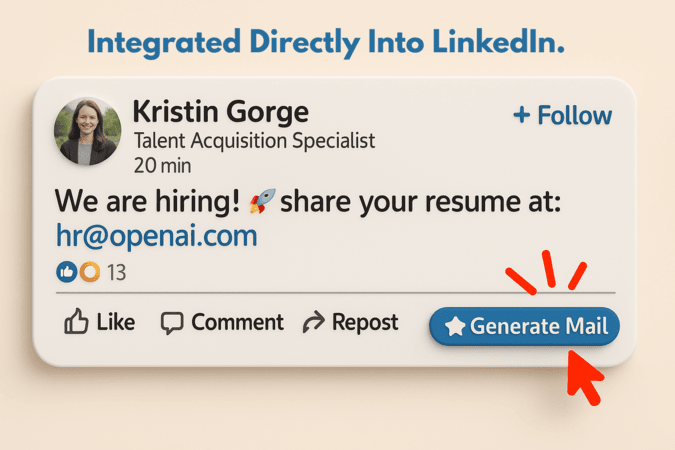Click the Kristin Gorge name link

pyautogui.click(x=220, y=112)
